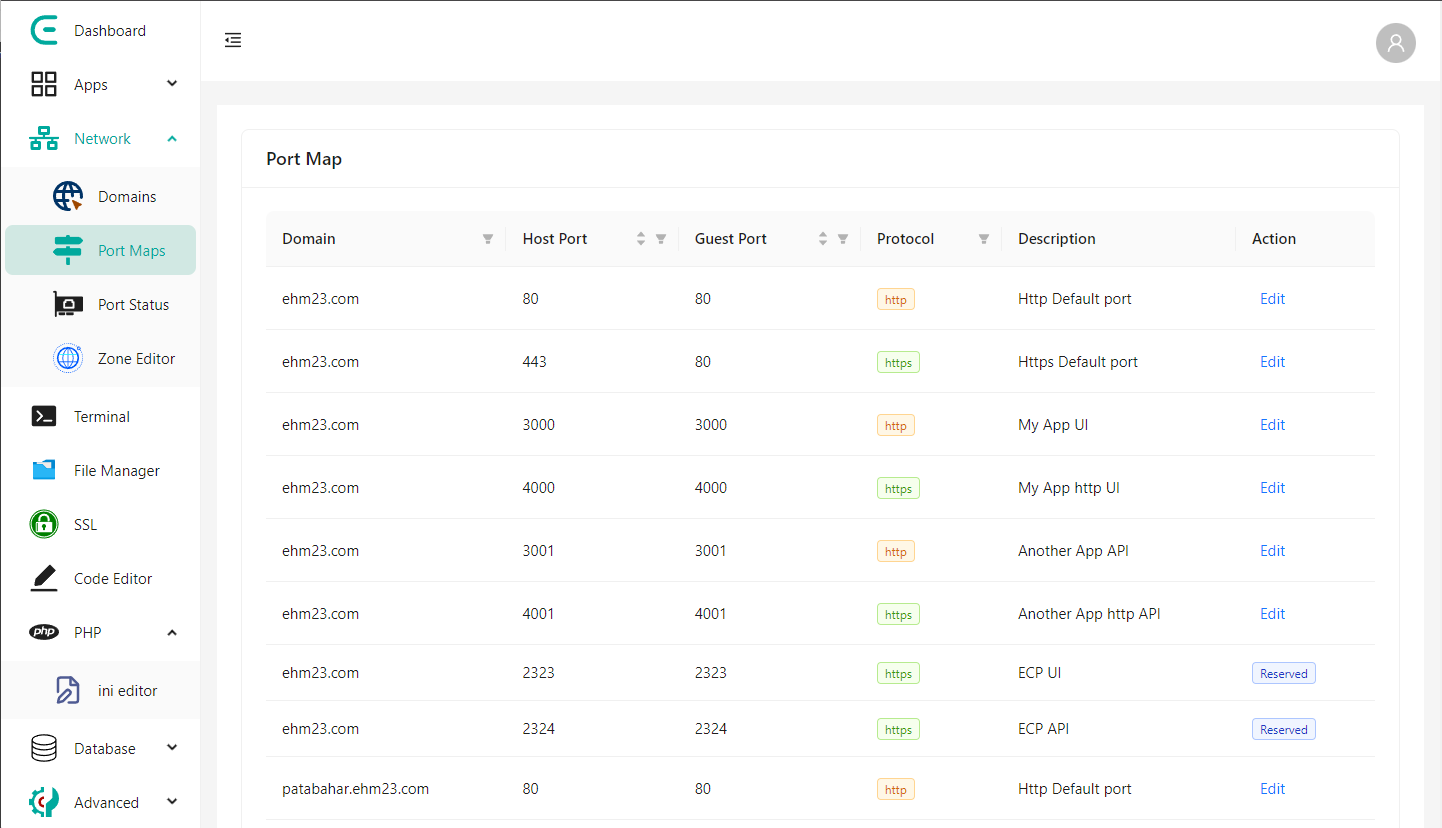The height and width of the screenshot is (828, 1442).
Task: Click the Code Editor pen icon
Action: pyautogui.click(x=44, y=578)
